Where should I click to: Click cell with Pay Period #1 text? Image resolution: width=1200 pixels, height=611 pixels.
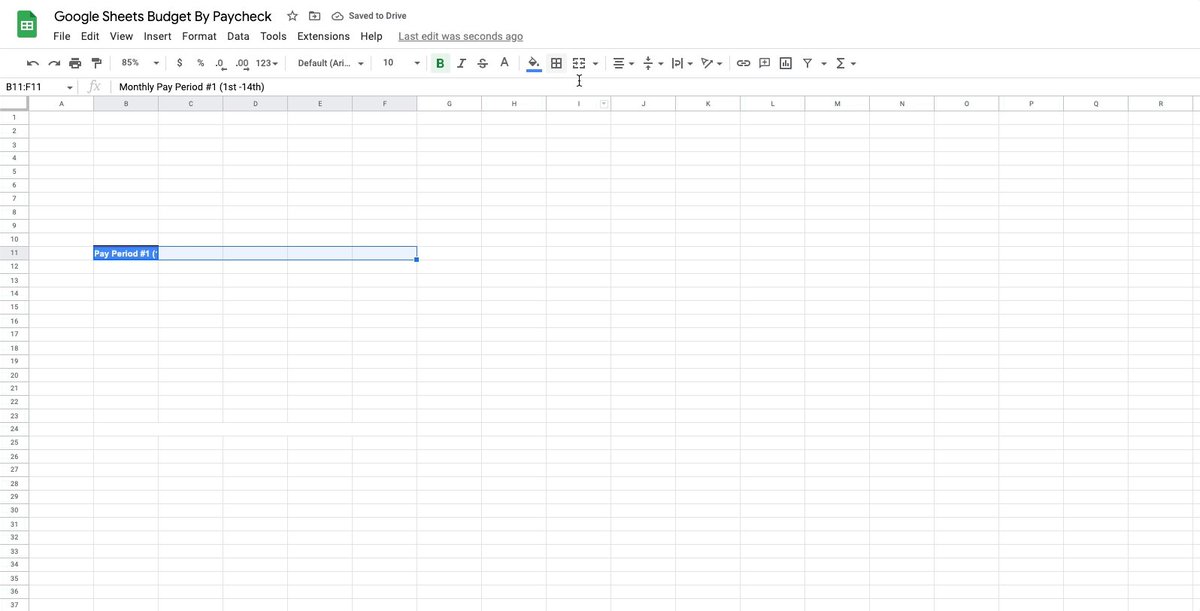click(x=126, y=254)
